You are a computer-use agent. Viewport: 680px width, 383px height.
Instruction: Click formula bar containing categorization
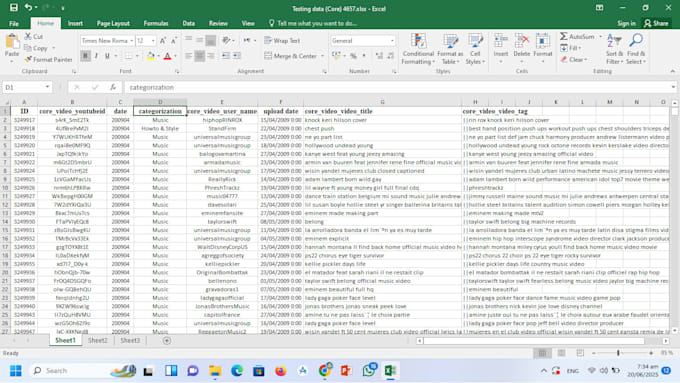(399, 87)
